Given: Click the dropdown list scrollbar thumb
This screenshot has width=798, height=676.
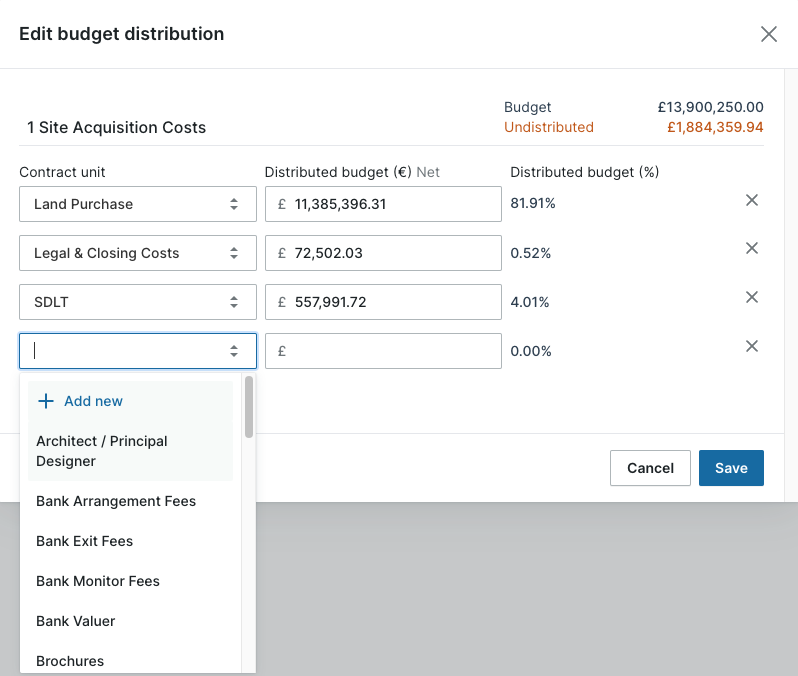Looking at the screenshot, I should (249, 407).
